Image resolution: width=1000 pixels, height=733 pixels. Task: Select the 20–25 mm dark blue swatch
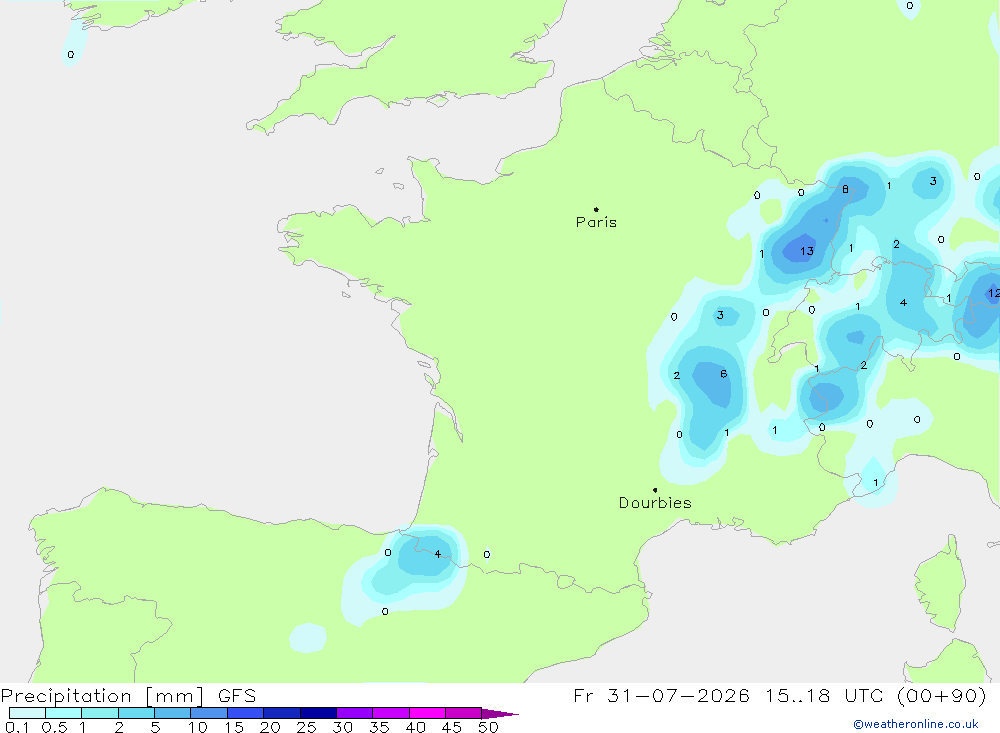coord(282,713)
